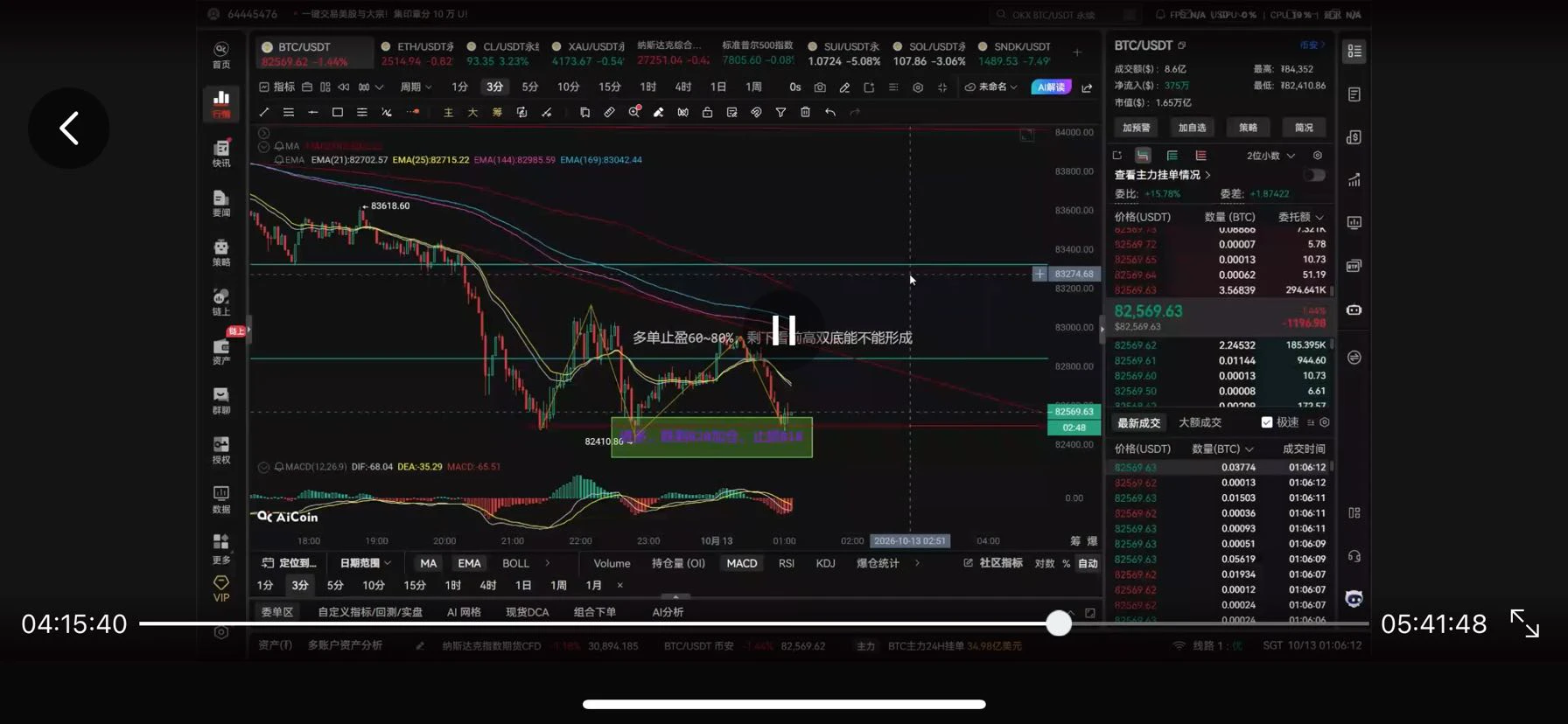Toggle the 查看主力挂单情况 switch
1568x724 pixels.
(x=1313, y=175)
